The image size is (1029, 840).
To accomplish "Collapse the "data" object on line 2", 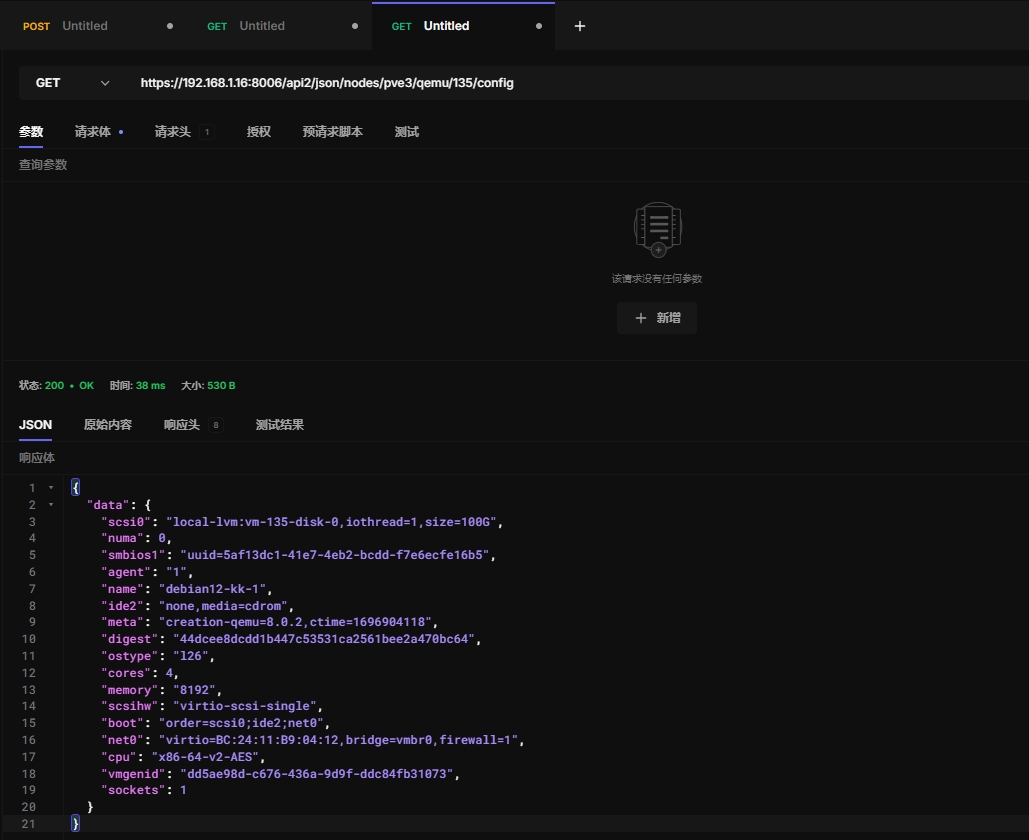I will coord(51,505).
